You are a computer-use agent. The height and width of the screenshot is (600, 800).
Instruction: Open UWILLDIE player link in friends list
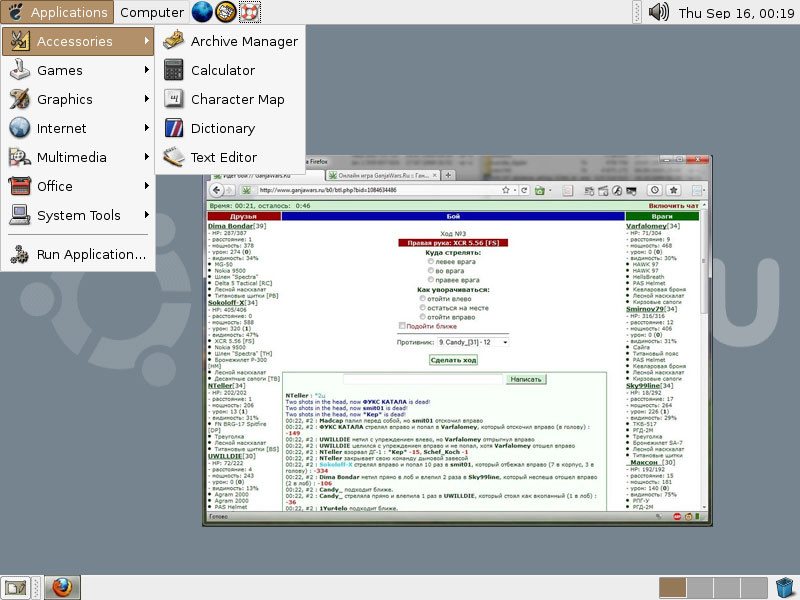click(x=224, y=456)
